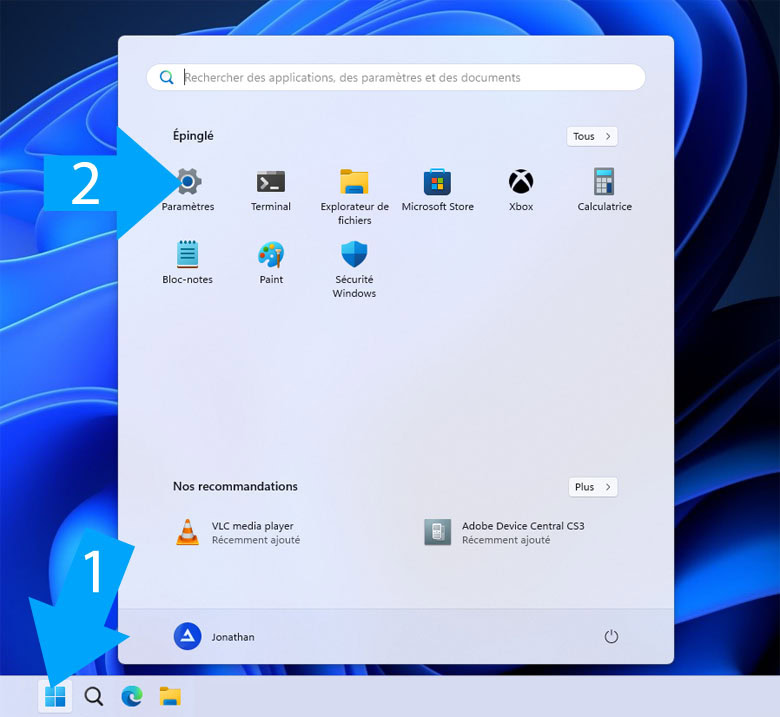Open recommended VLC media player

[239, 532]
